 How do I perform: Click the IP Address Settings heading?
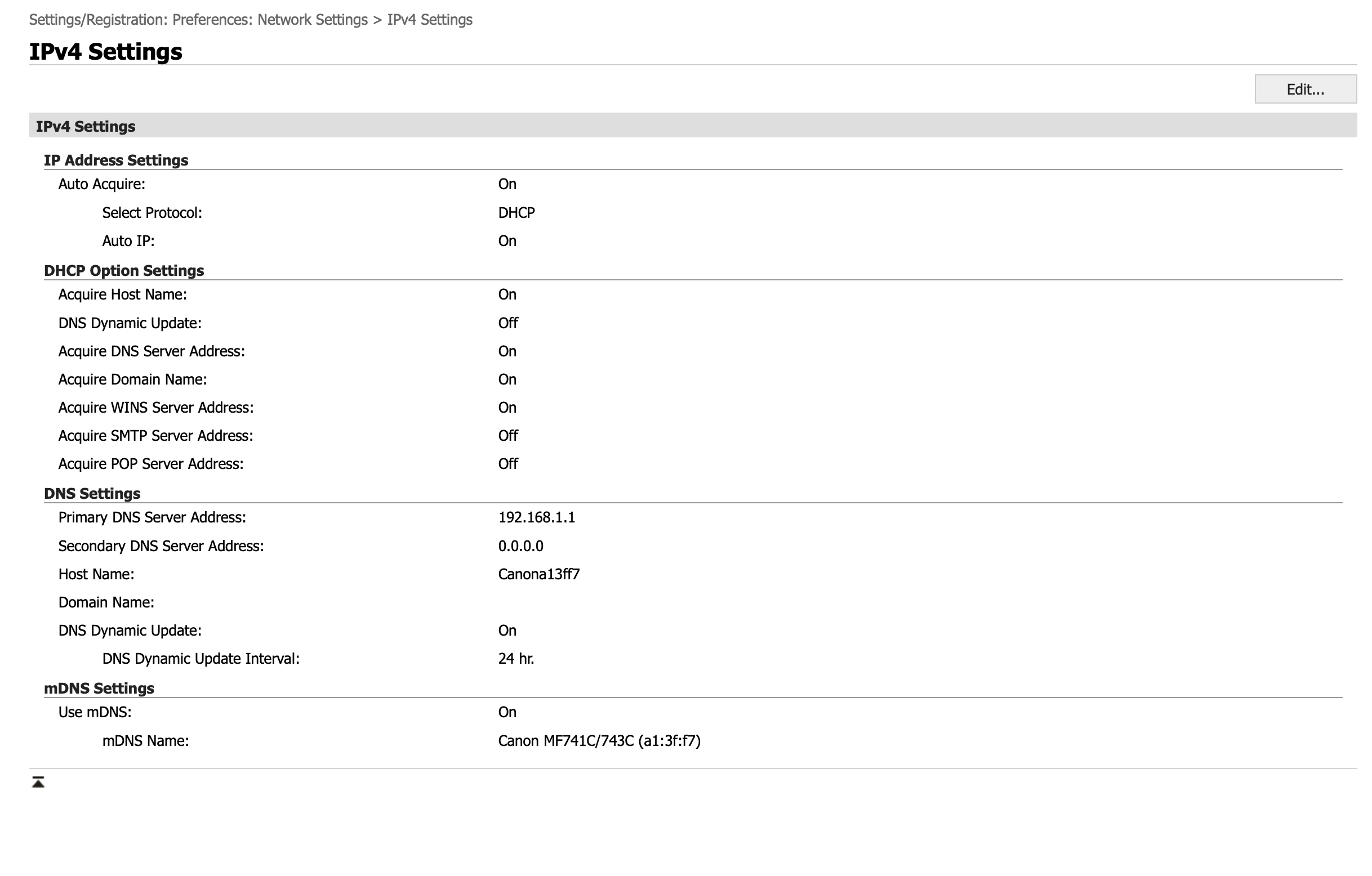116,160
